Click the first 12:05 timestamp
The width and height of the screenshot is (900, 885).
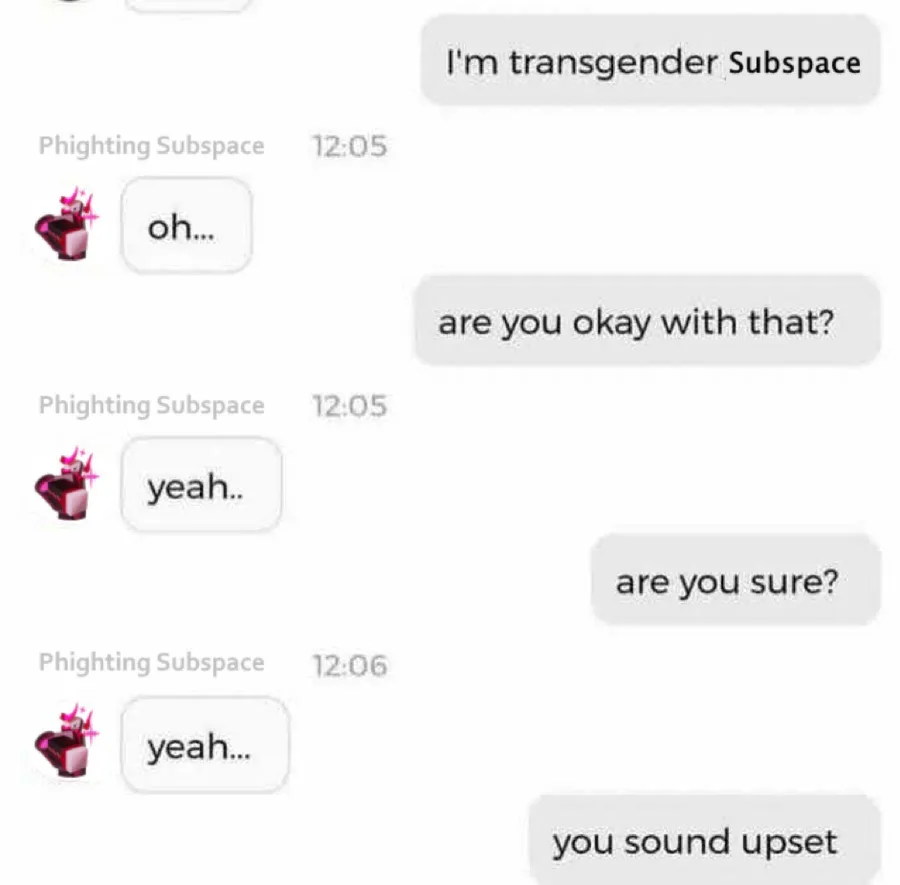(x=349, y=146)
